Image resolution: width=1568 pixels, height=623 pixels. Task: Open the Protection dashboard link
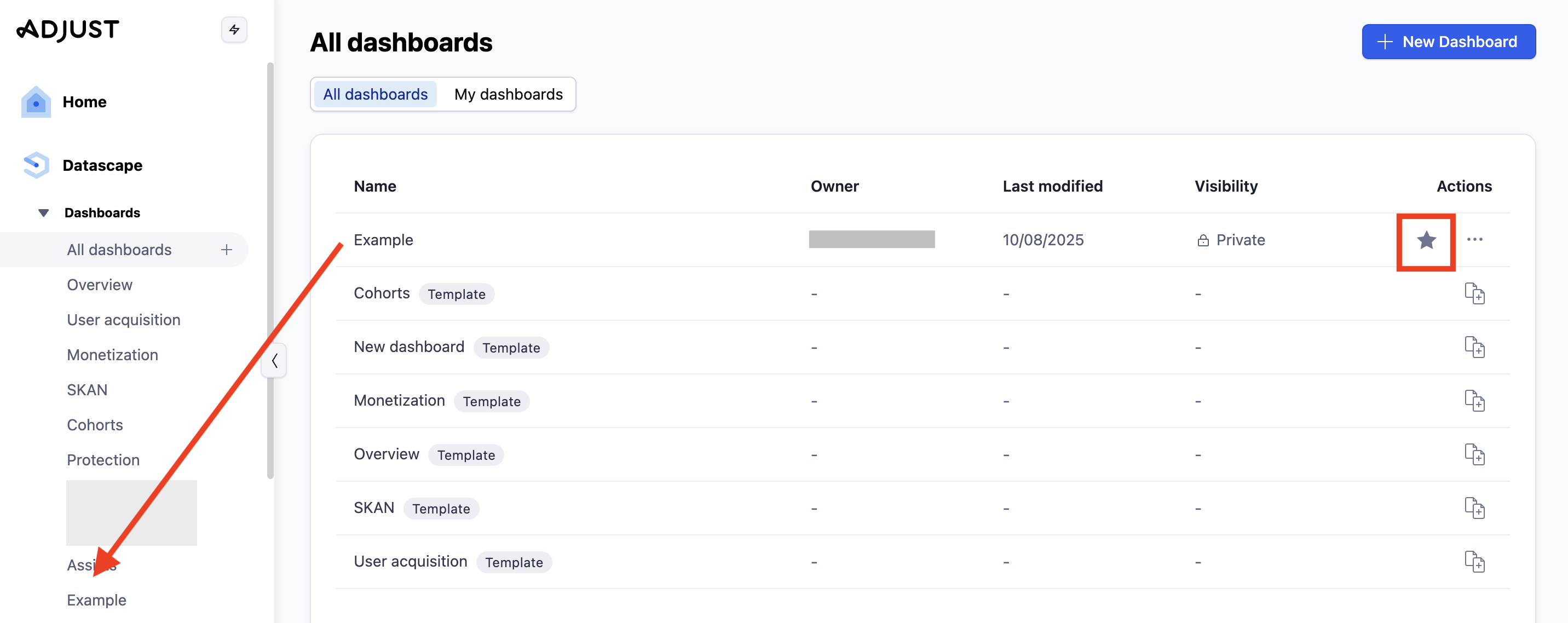(102, 459)
